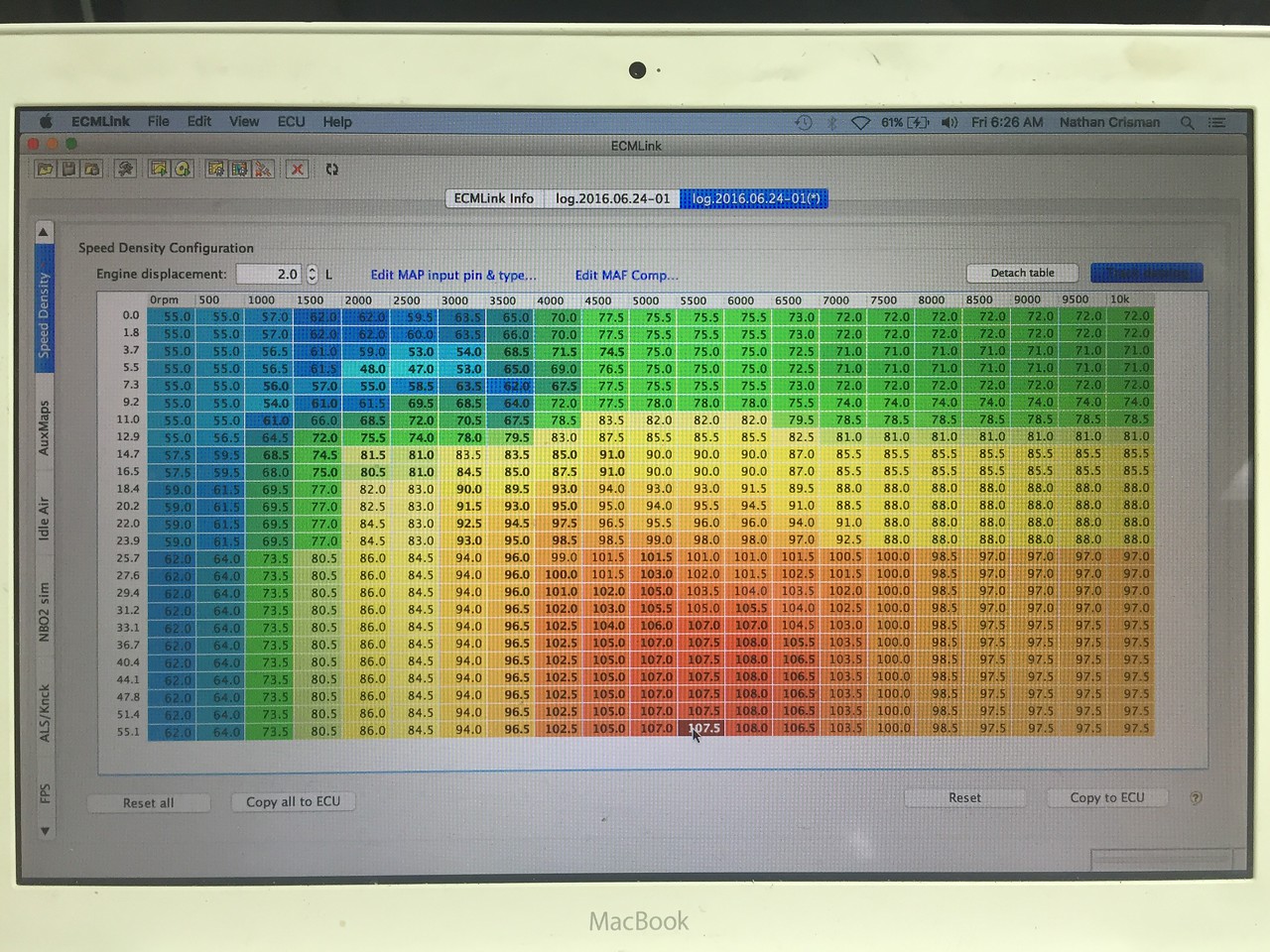This screenshot has height=952, width=1270.
Task: Click blue button beside Detach table
Action: click(x=1146, y=273)
